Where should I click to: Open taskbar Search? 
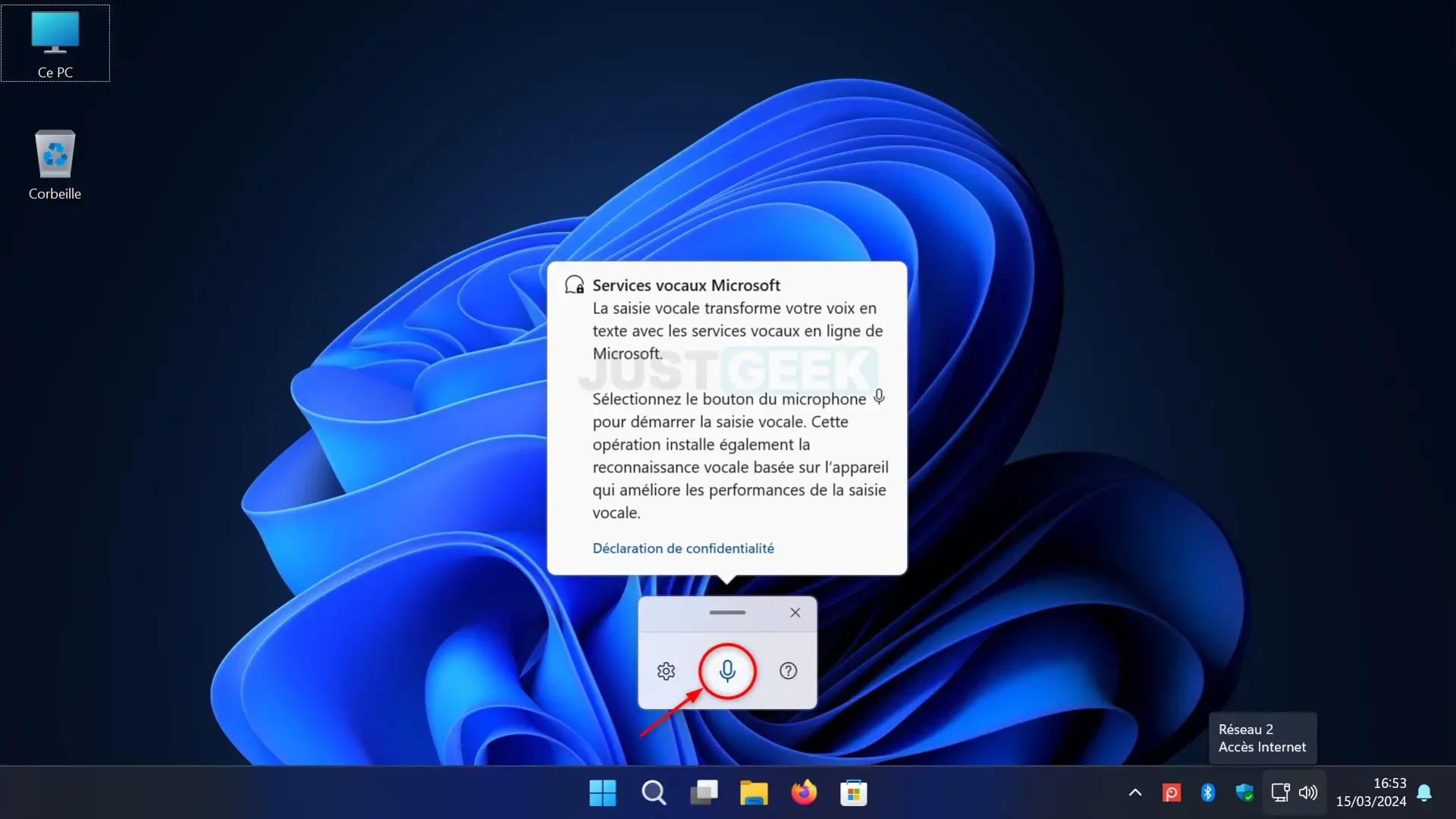(653, 793)
